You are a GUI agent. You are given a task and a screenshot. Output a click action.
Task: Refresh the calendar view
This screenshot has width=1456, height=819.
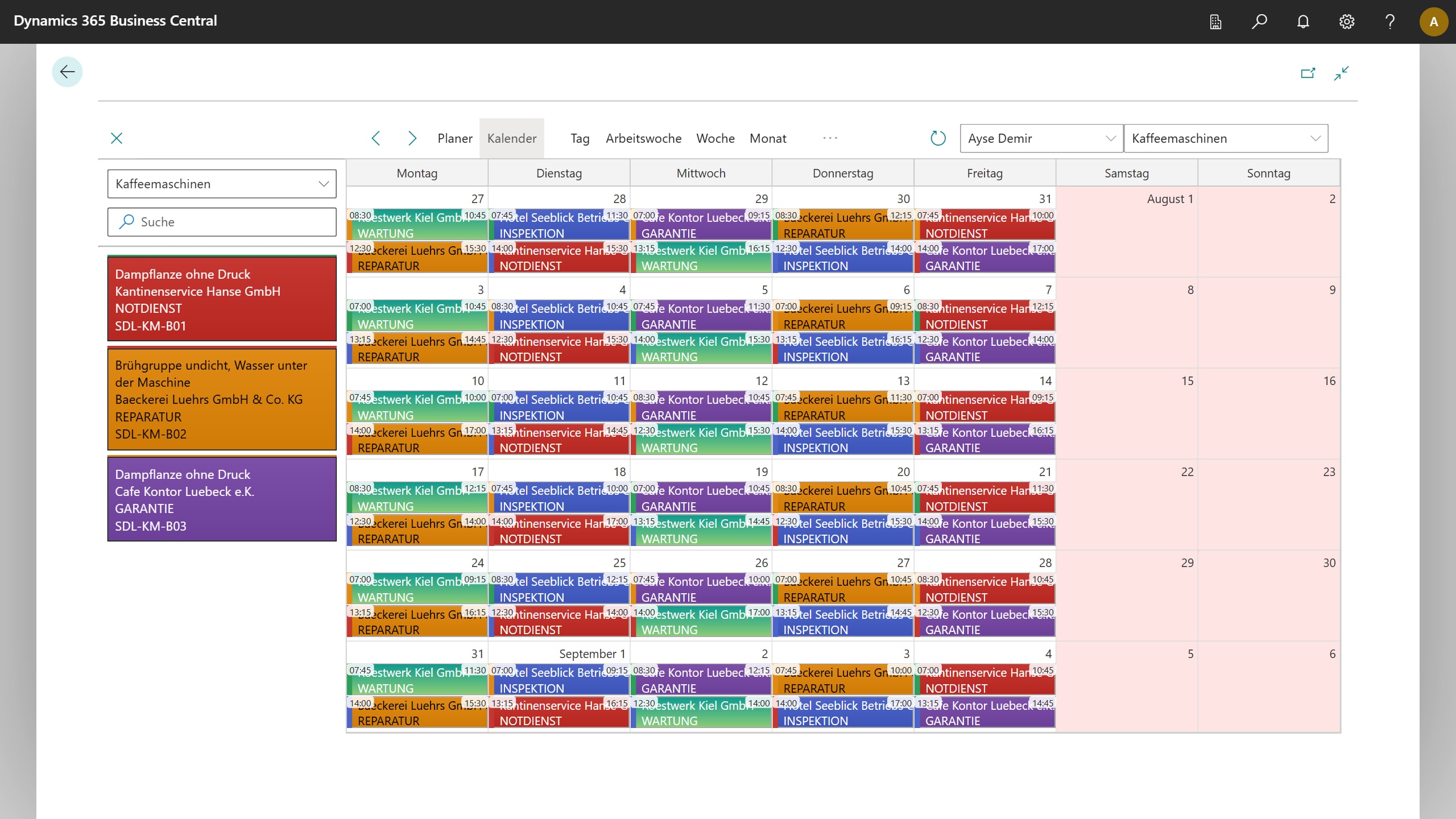coord(938,138)
